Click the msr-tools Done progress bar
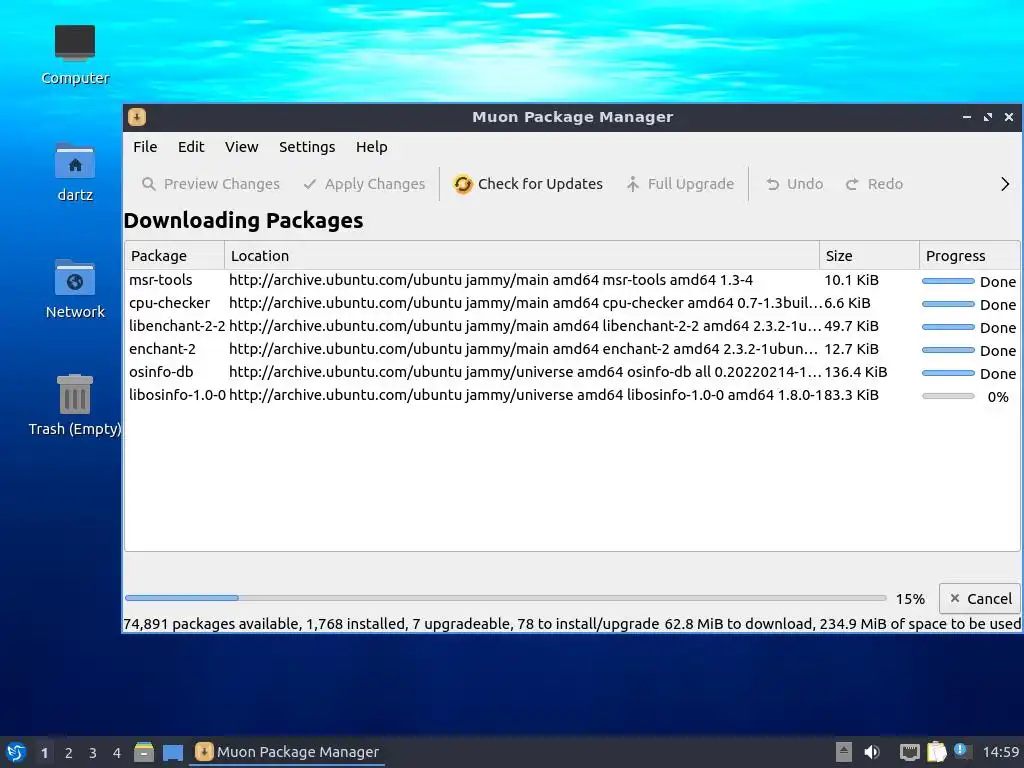Viewport: 1024px width, 768px height. coord(948,281)
